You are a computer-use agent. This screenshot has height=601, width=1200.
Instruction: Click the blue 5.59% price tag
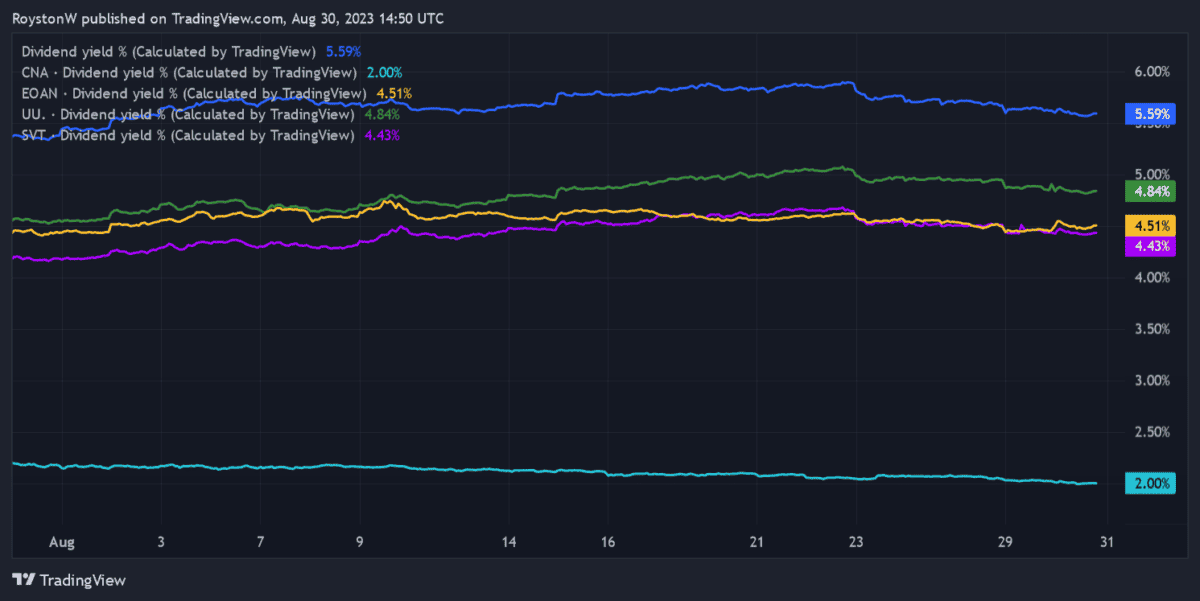[x=1148, y=114]
